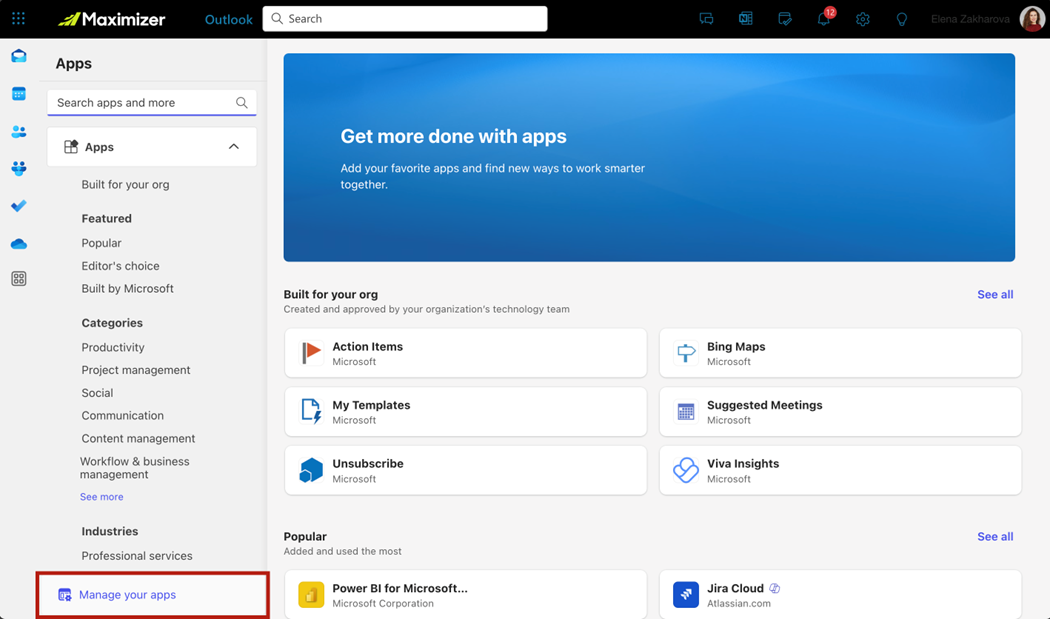Open the More apps grid icon
Screen dimensions: 1050x619
[x=19, y=279]
